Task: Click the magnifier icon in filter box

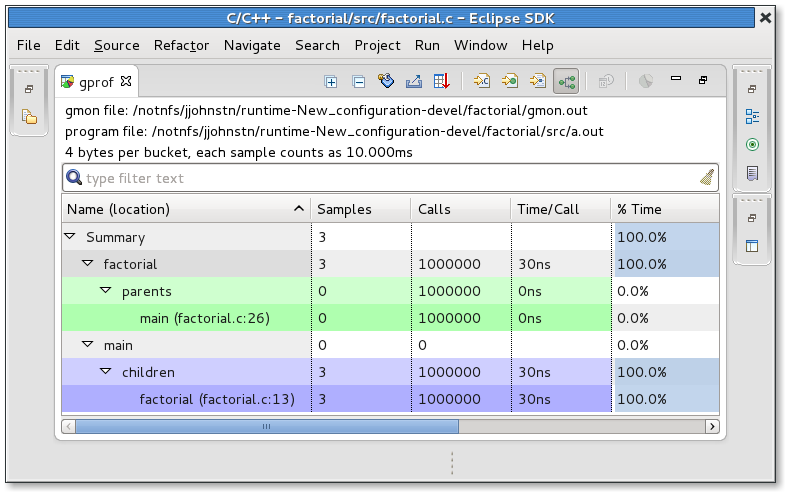Action: [74, 177]
